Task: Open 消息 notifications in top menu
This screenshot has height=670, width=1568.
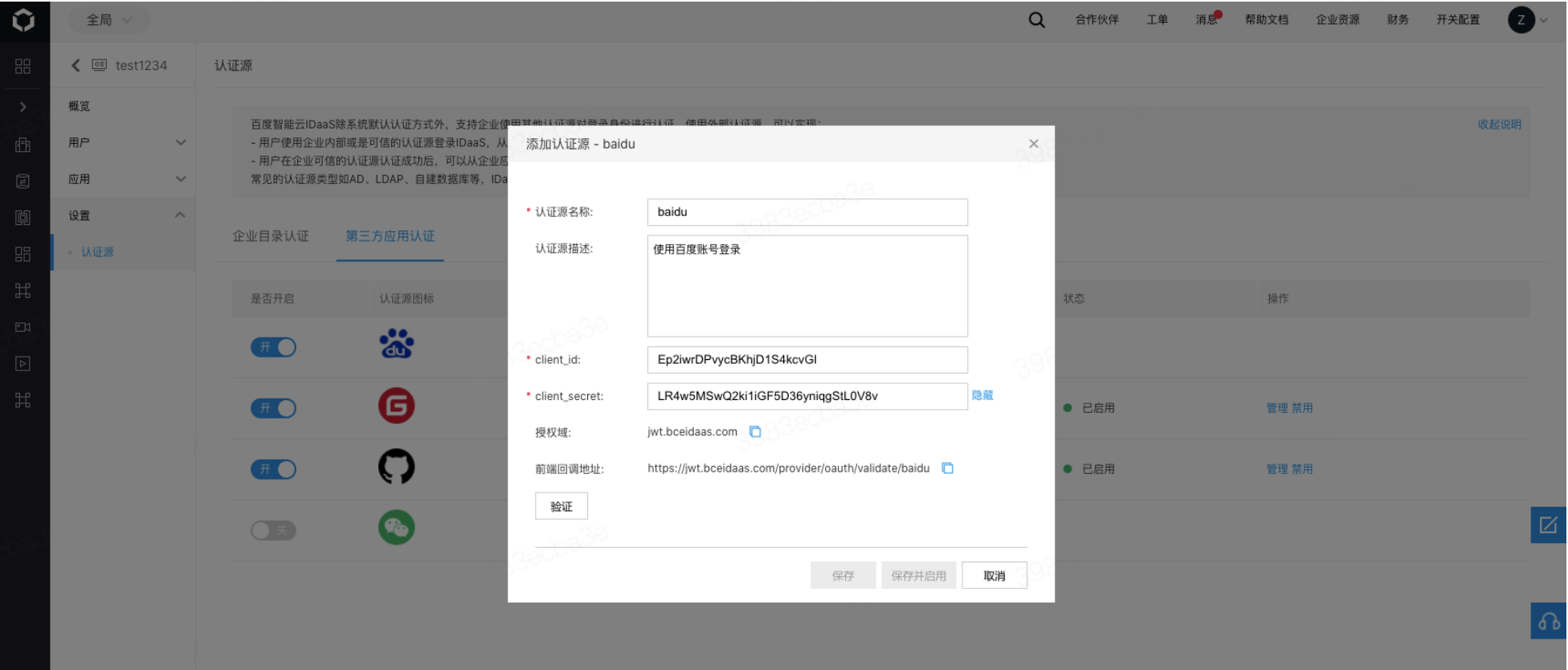Action: pyautogui.click(x=1207, y=20)
